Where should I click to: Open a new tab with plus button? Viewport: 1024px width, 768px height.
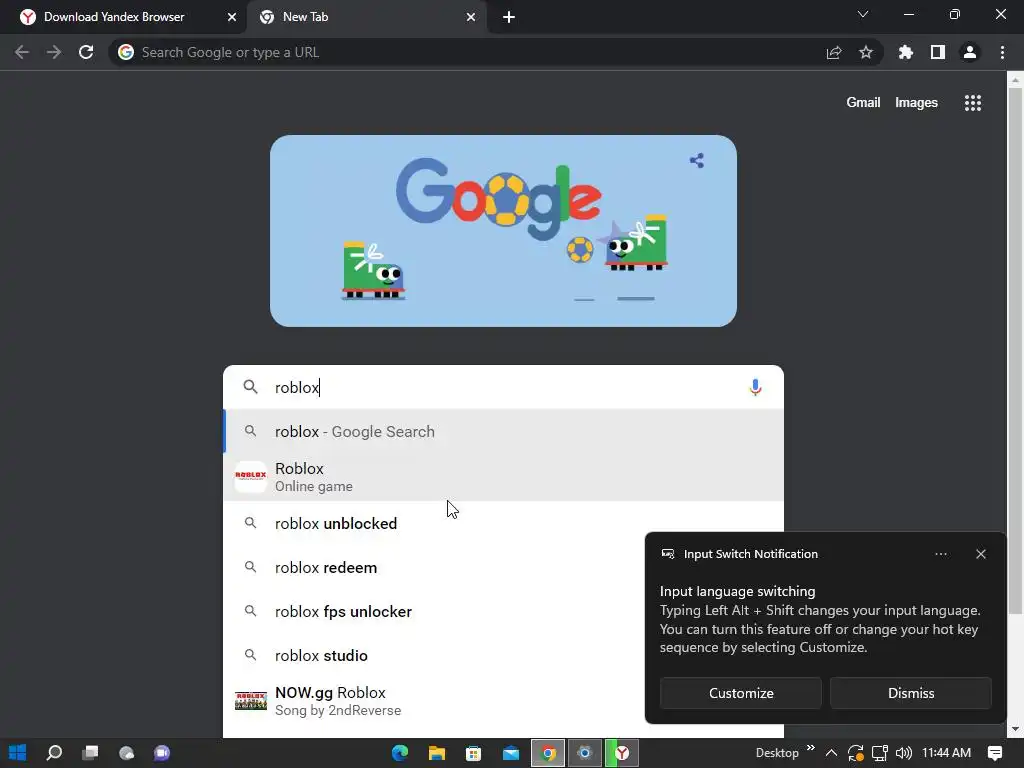(509, 17)
